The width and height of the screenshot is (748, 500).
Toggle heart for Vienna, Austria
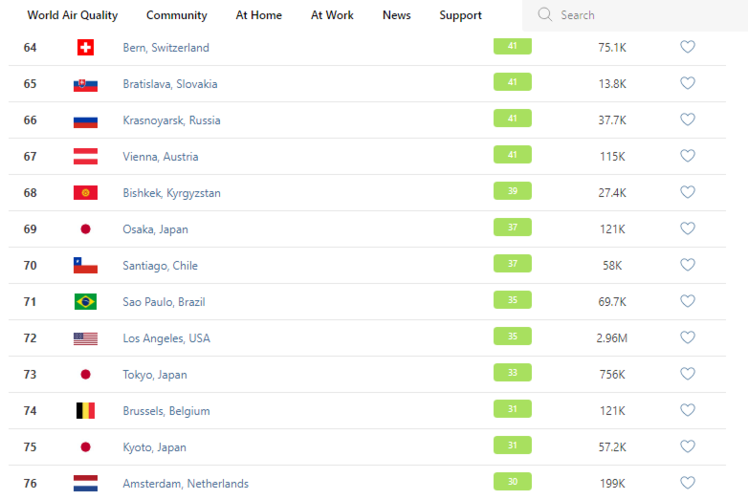687,156
